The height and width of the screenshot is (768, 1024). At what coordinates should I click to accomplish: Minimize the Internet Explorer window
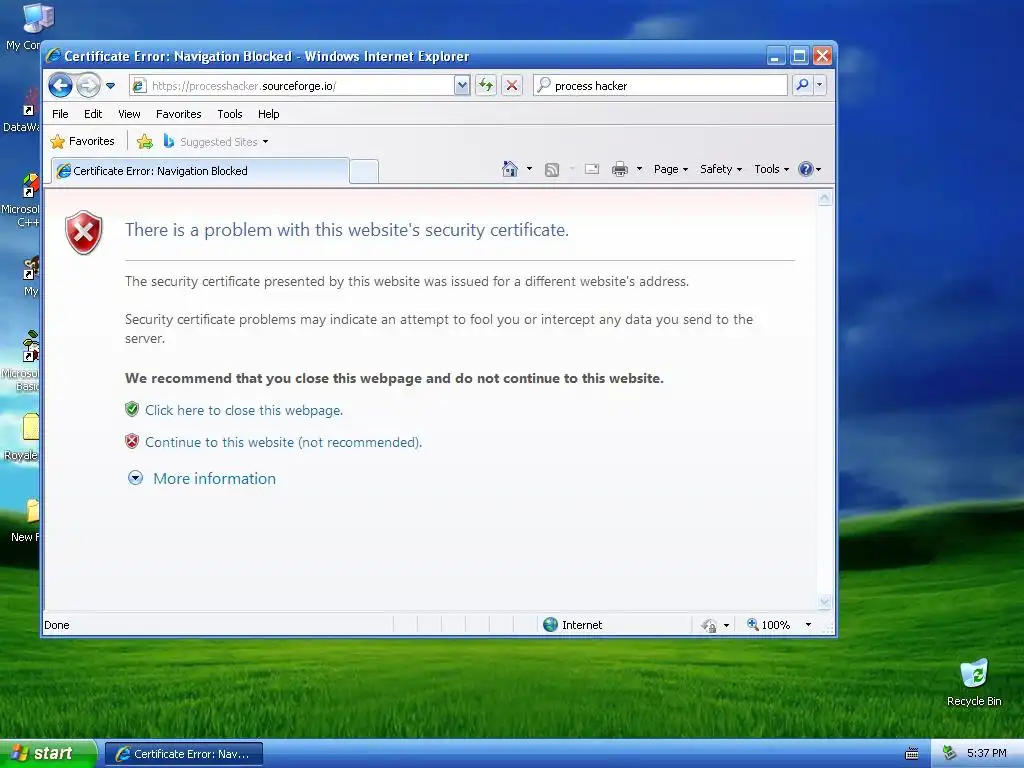click(x=775, y=56)
